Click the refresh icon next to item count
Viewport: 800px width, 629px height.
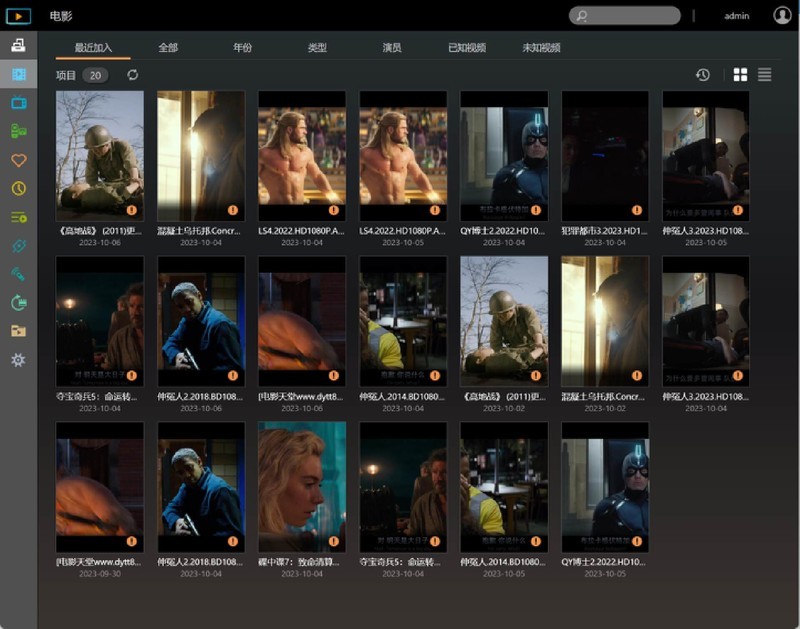coord(133,75)
